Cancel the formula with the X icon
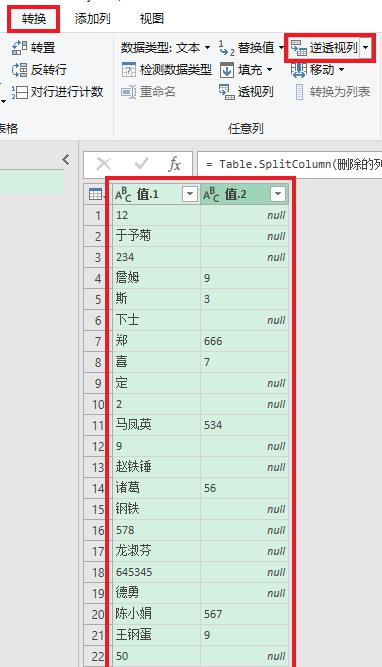 tap(104, 164)
